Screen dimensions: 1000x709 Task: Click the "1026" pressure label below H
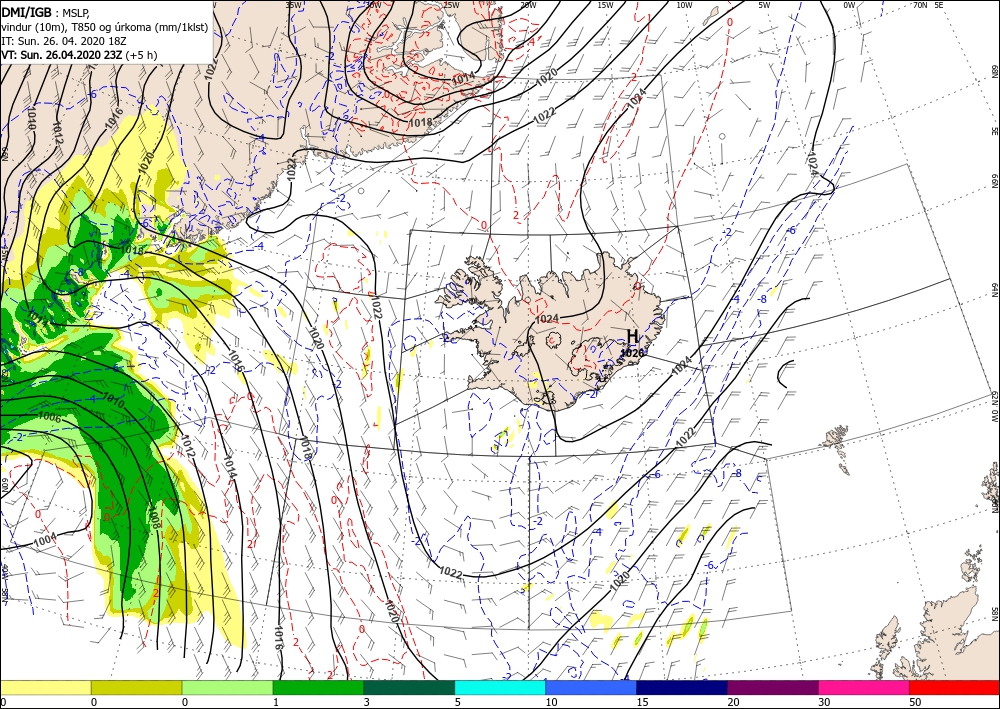[632, 353]
